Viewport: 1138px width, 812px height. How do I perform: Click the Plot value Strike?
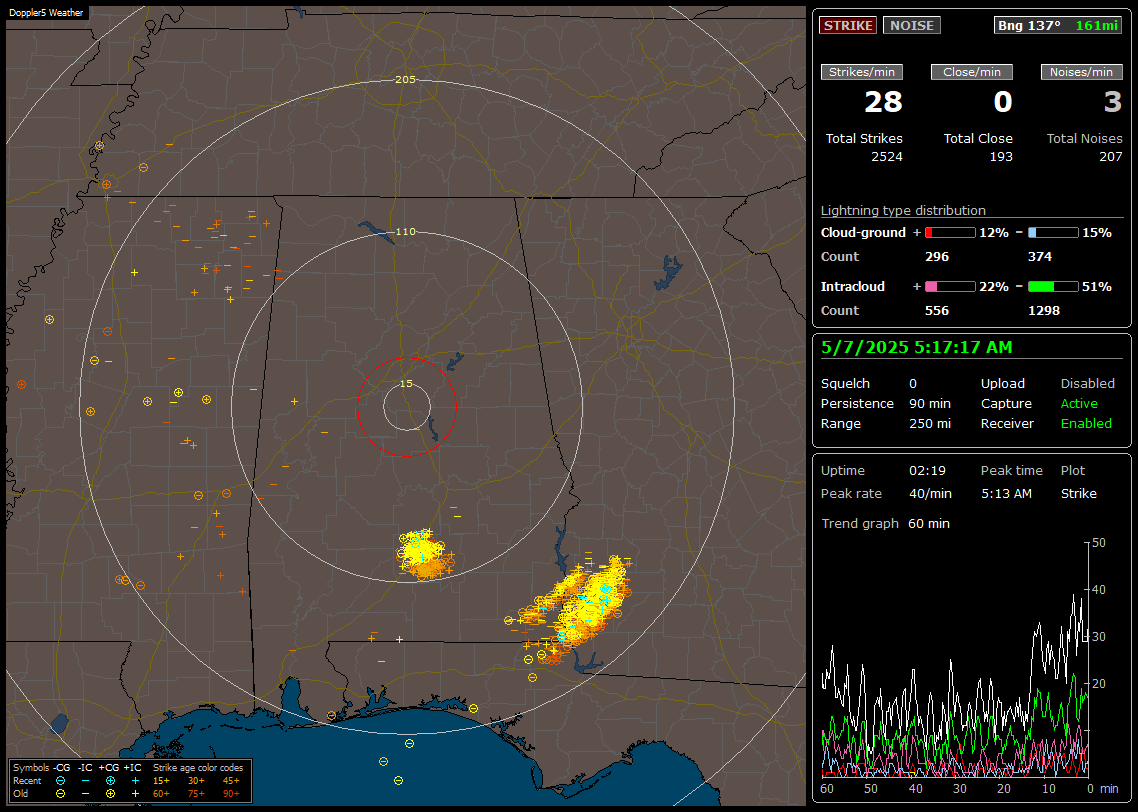coord(1078,493)
